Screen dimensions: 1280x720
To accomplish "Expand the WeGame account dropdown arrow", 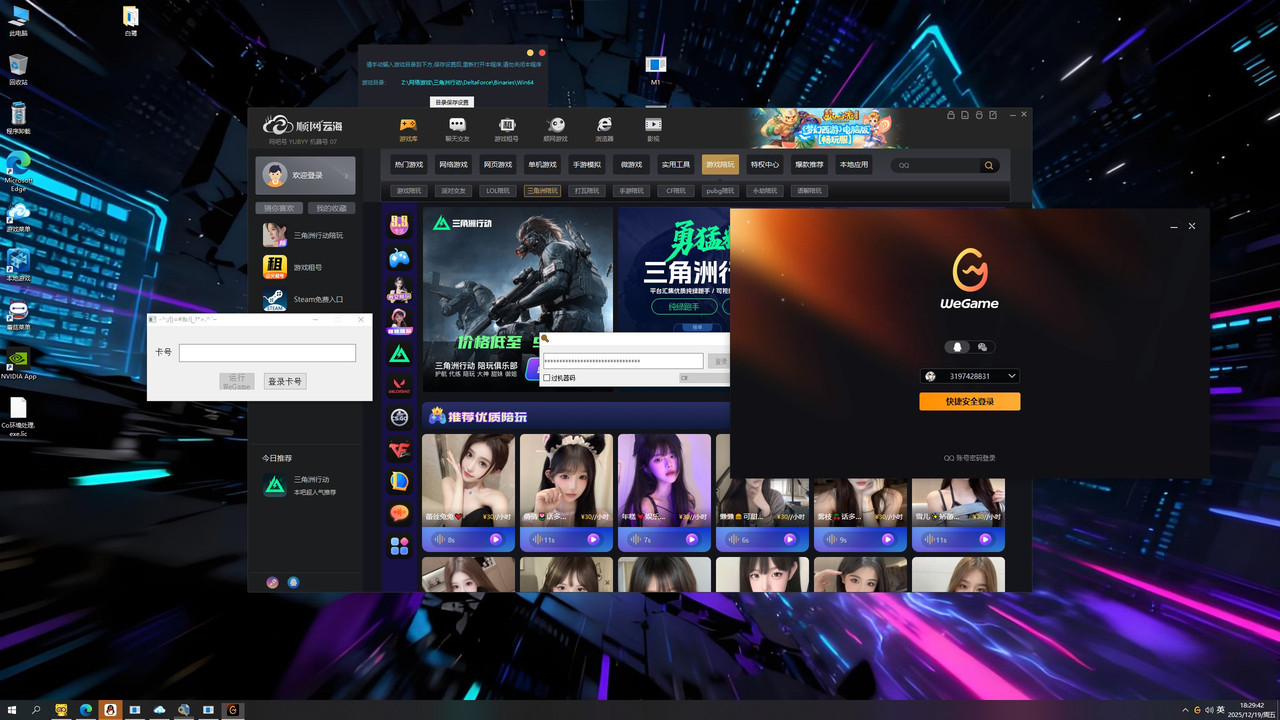I will [1012, 376].
